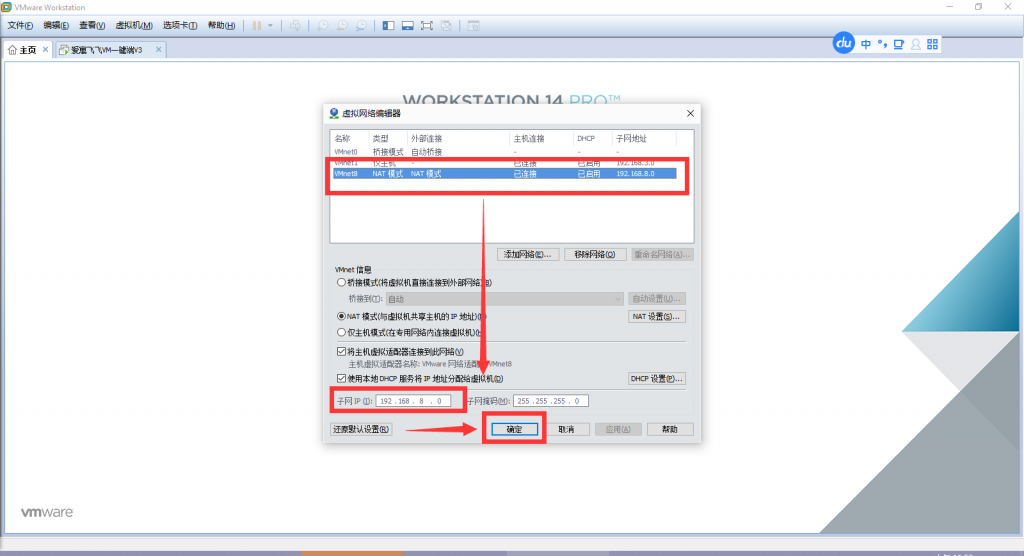The width and height of the screenshot is (1024, 556).
Task: Open the 虚拟机(M) menu
Action: point(134,25)
